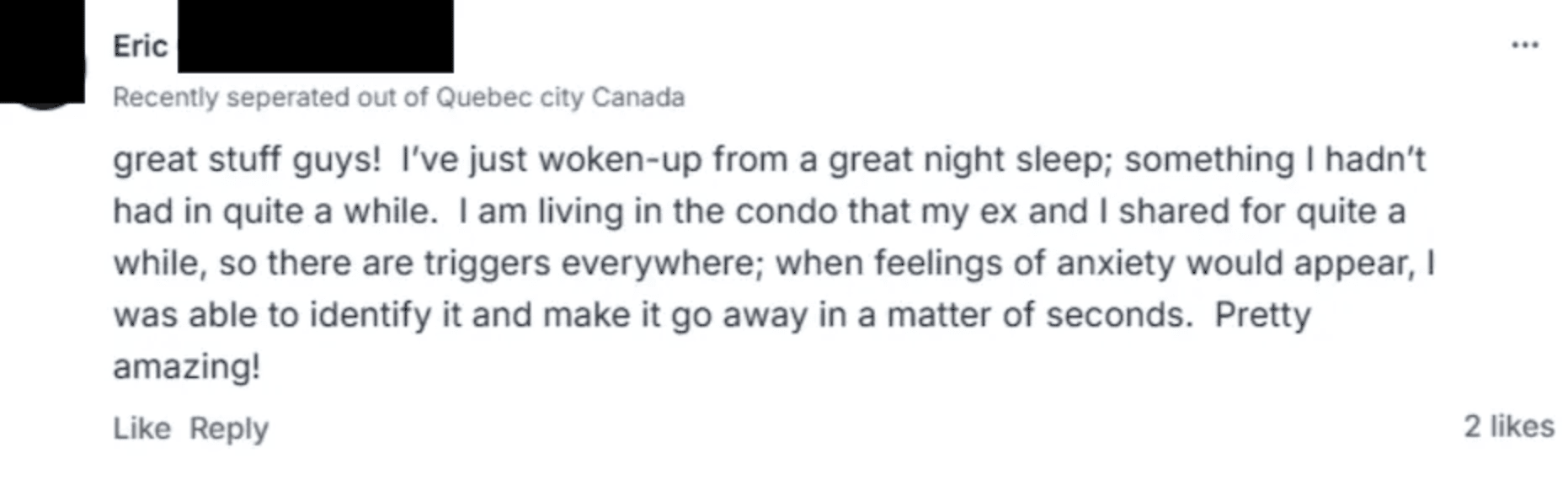Click the word 'amazing!' ending the comment
Image resolution: width=1568 pixels, height=480 pixels.
186,367
